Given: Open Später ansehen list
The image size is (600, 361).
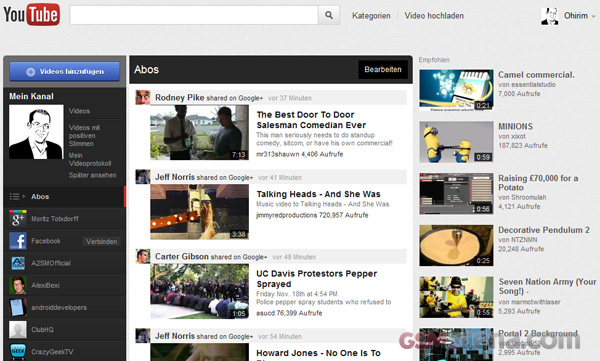Looking at the screenshot, I should click(x=93, y=175).
